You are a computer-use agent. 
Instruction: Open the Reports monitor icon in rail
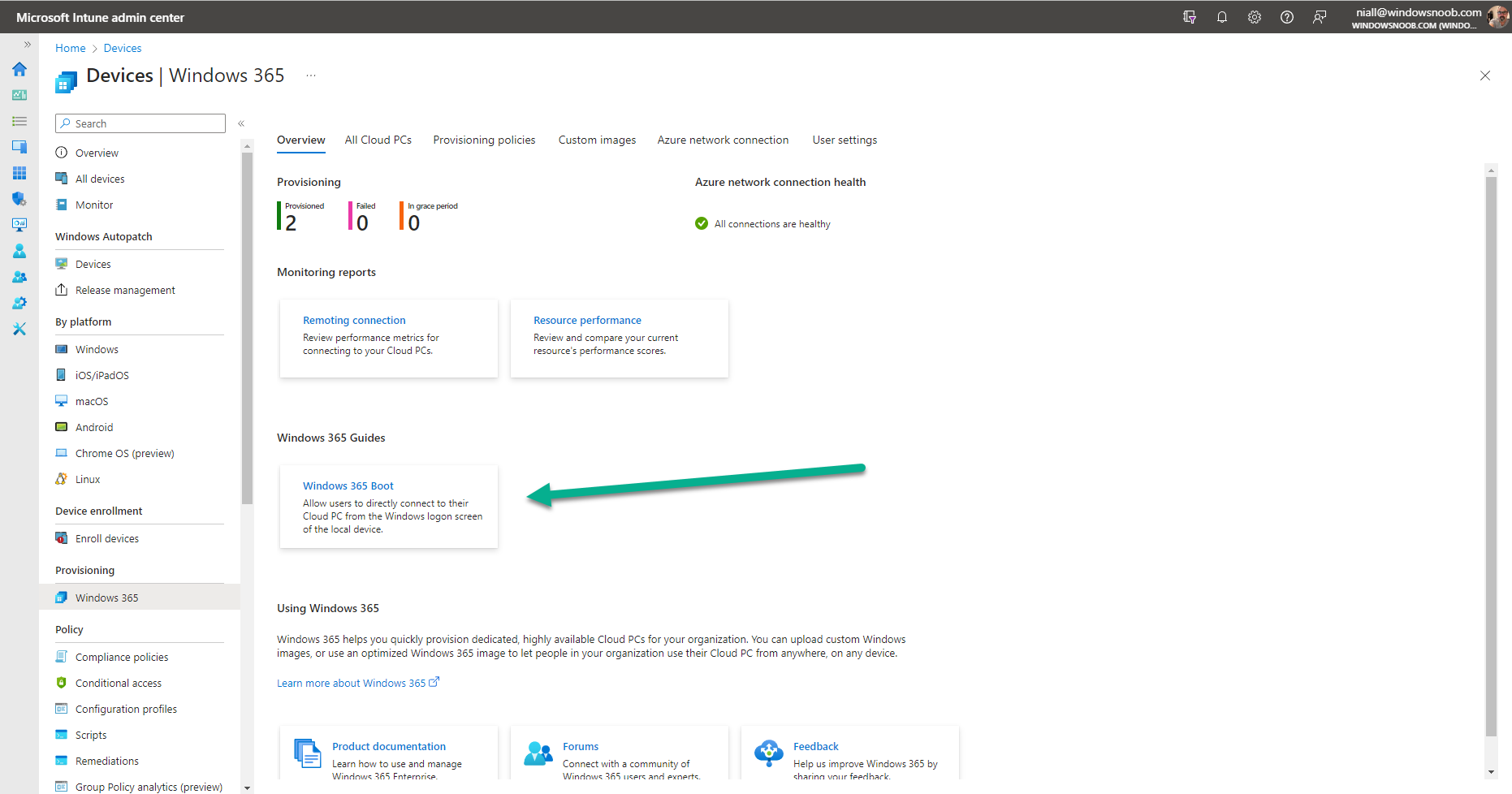click(19, 225)
